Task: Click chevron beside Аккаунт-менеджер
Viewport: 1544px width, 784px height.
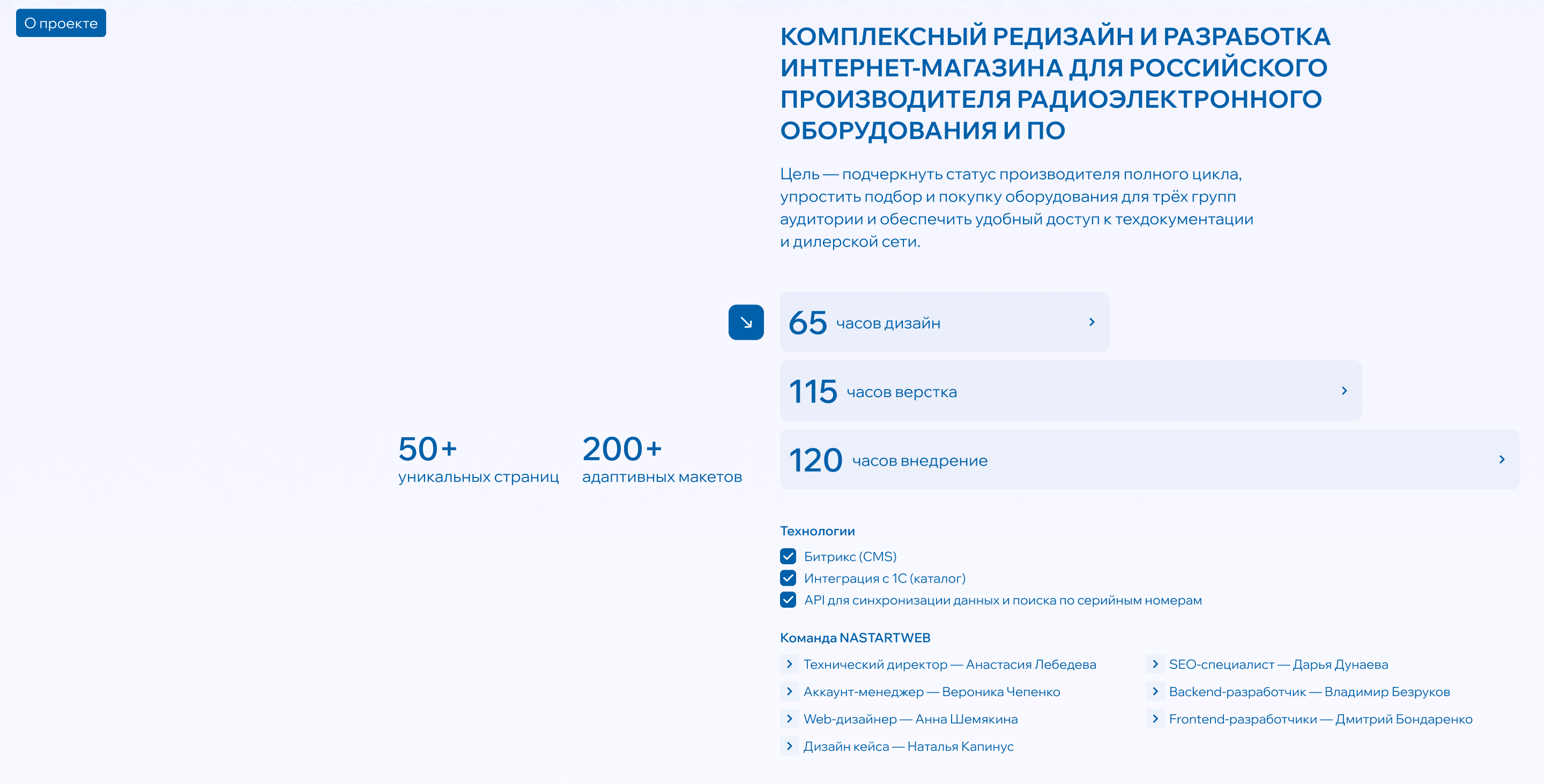Action: tap(789, 692)
